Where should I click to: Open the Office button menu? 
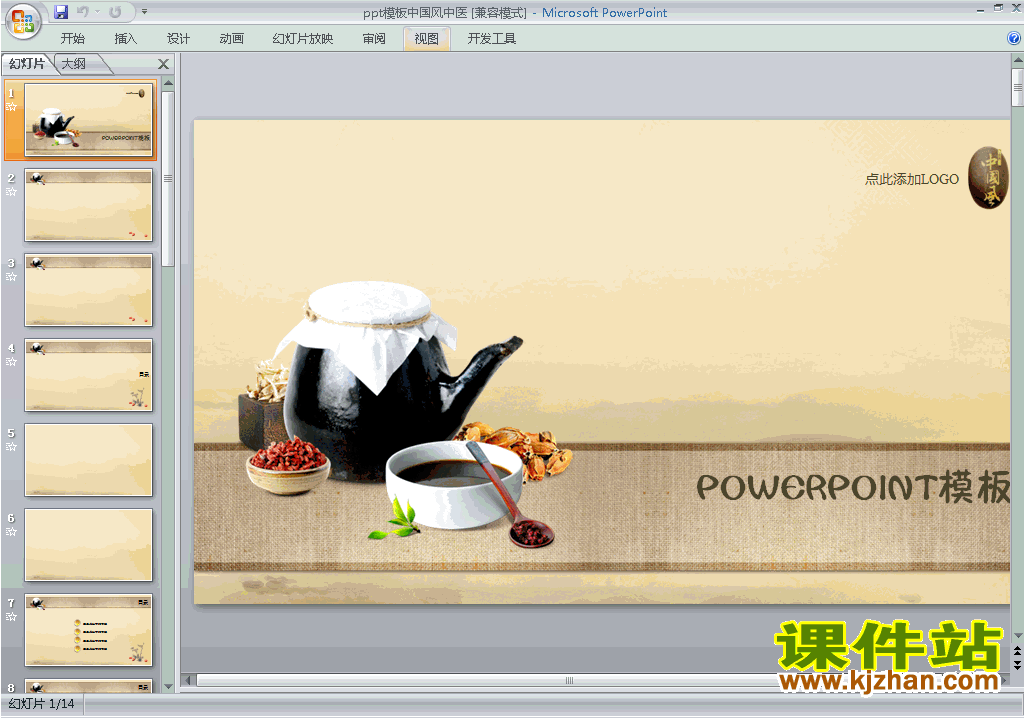tap(23, 21)
